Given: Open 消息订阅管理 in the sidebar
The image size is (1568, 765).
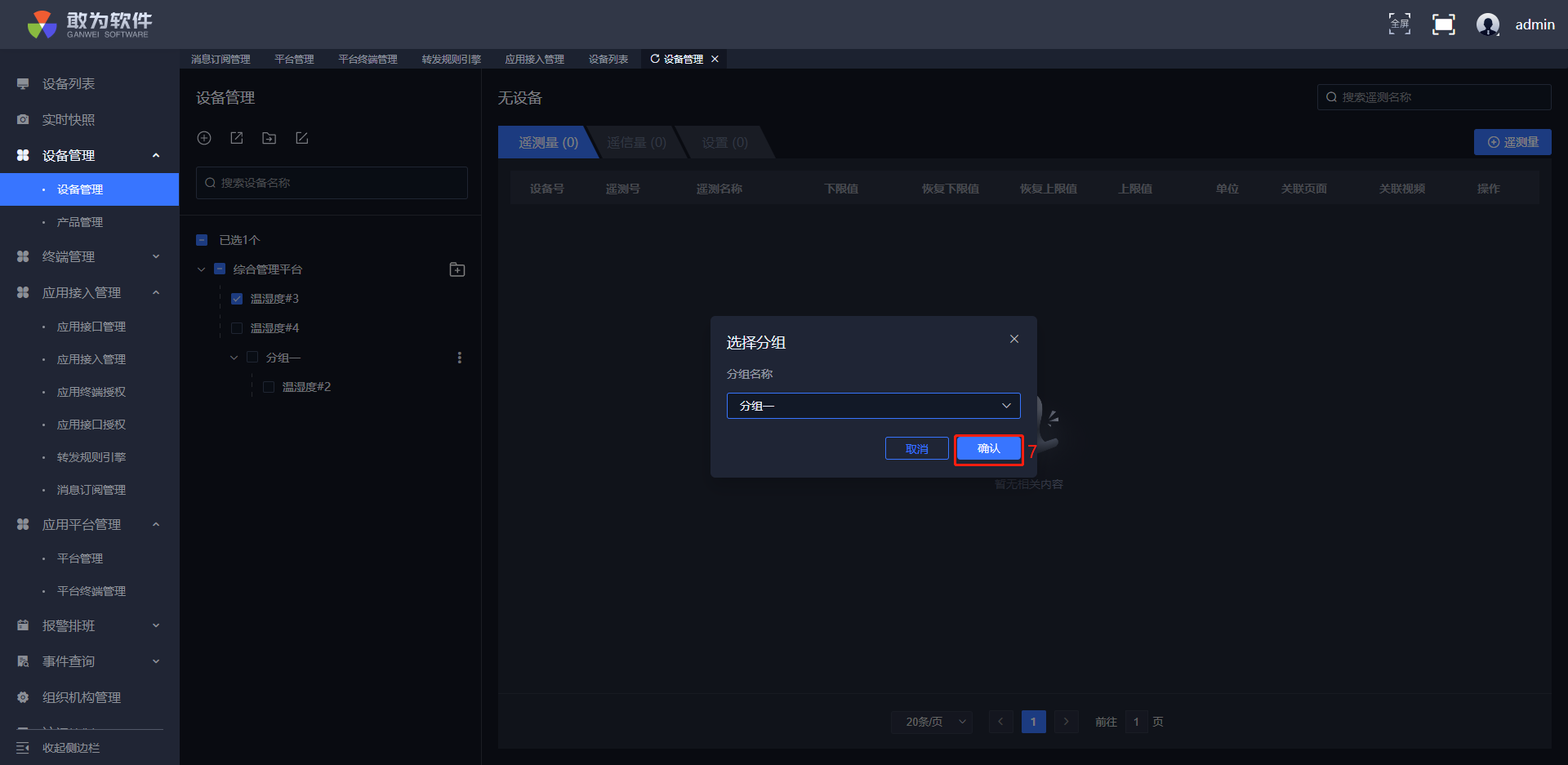Looking at the screenshot, I should (x=90, y=490).
